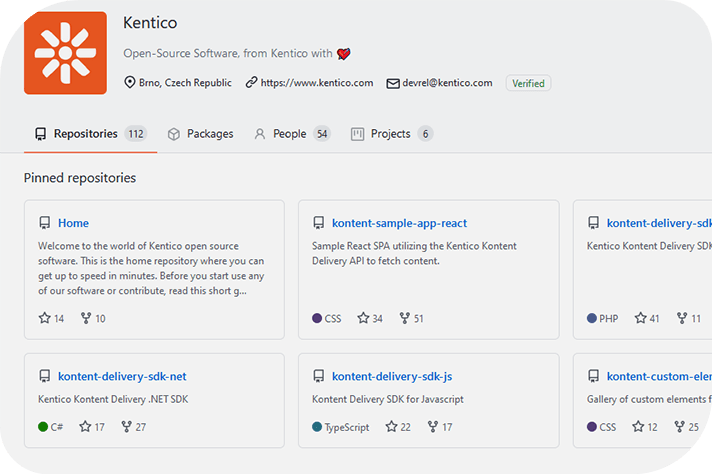Viewport: 712px width, 474px height.
Task: Click purple CSS dot on kontent-custom-elements card
Action: tap(592, 427)
